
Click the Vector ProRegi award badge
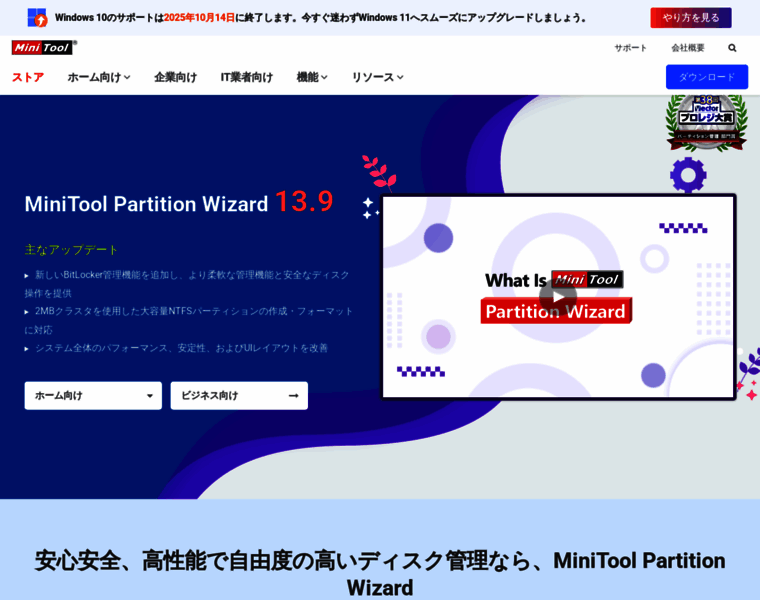click(706, 123)
